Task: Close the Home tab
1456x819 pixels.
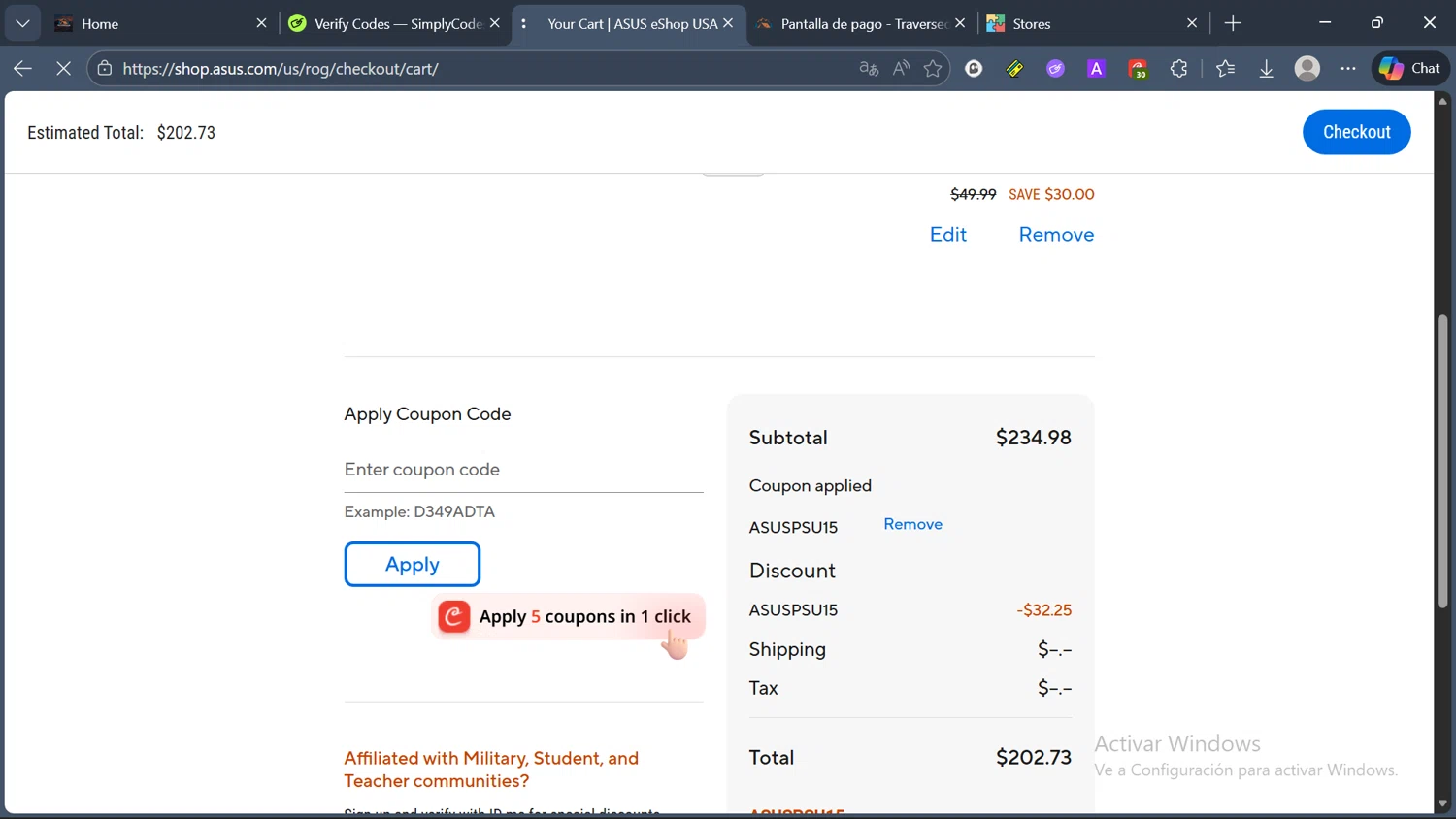Action: [261, 23]
